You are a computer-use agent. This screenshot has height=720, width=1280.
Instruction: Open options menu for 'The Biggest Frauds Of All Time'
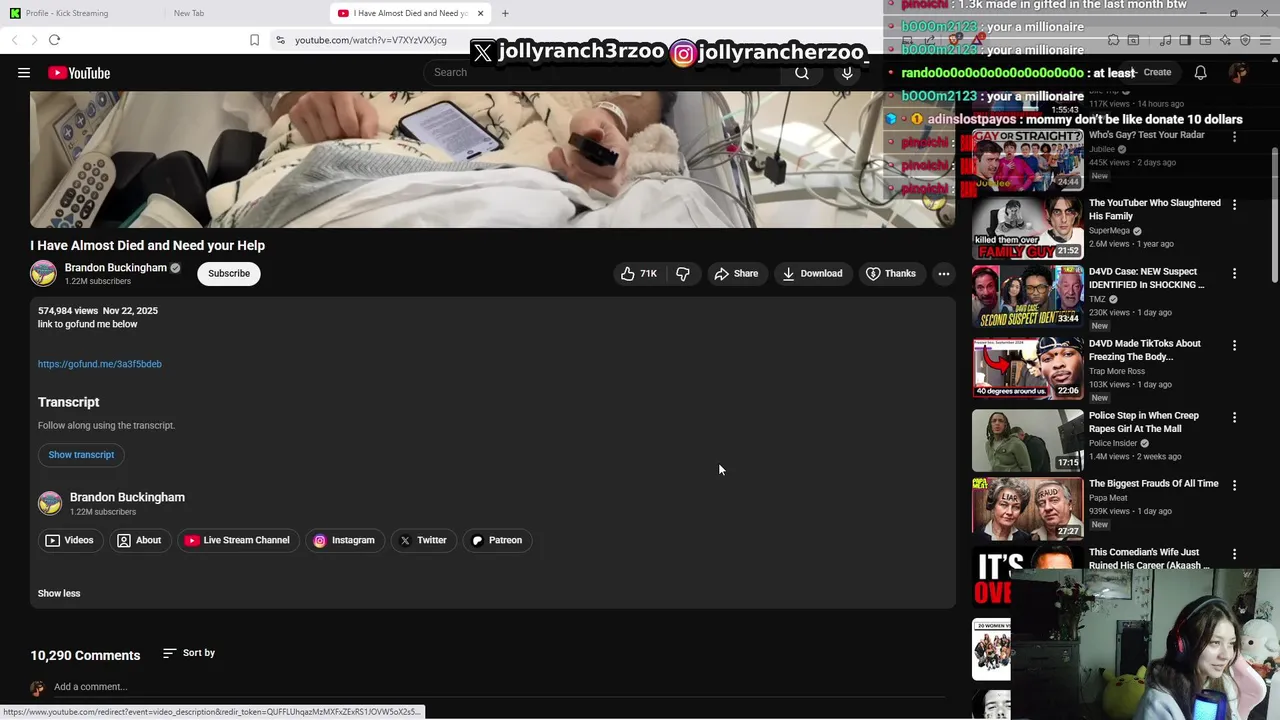coord(1234,485)
